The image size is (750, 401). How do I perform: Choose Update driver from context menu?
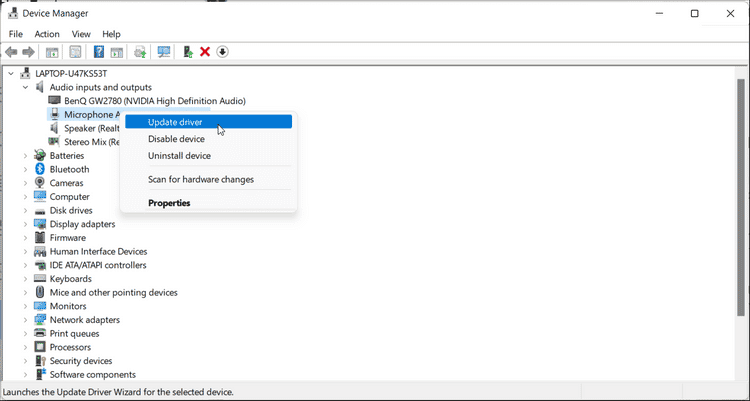(209, 122)
